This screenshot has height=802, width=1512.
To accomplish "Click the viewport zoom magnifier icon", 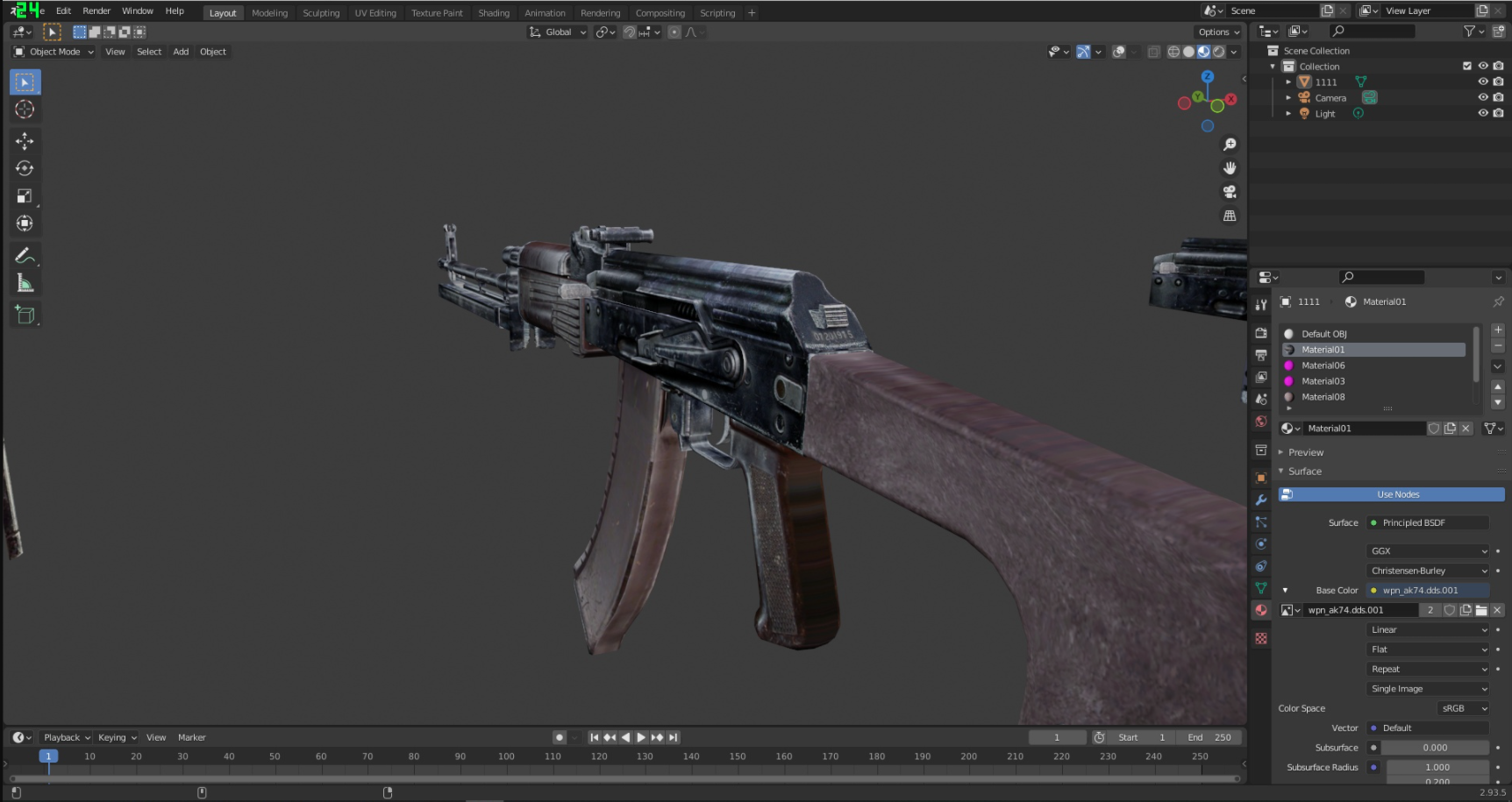I will click(1230, 145).
